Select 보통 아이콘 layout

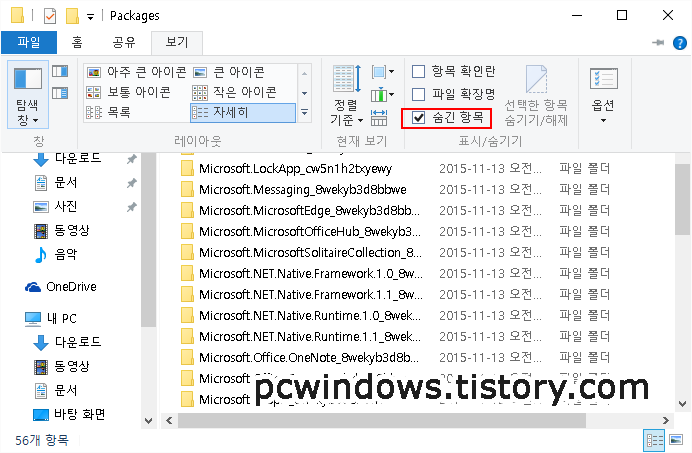click(128, 92)
